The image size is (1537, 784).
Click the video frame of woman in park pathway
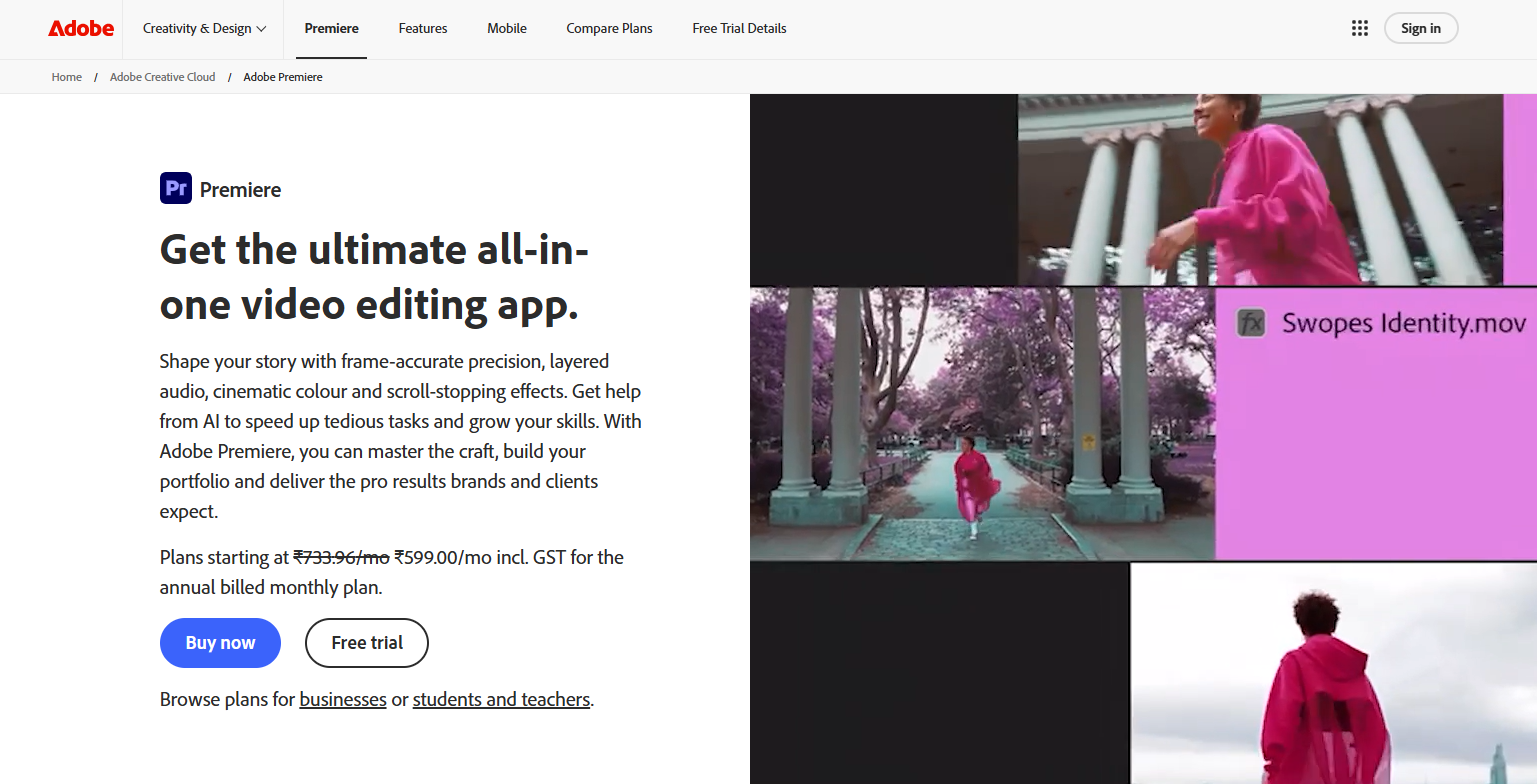tap(982, 424)
